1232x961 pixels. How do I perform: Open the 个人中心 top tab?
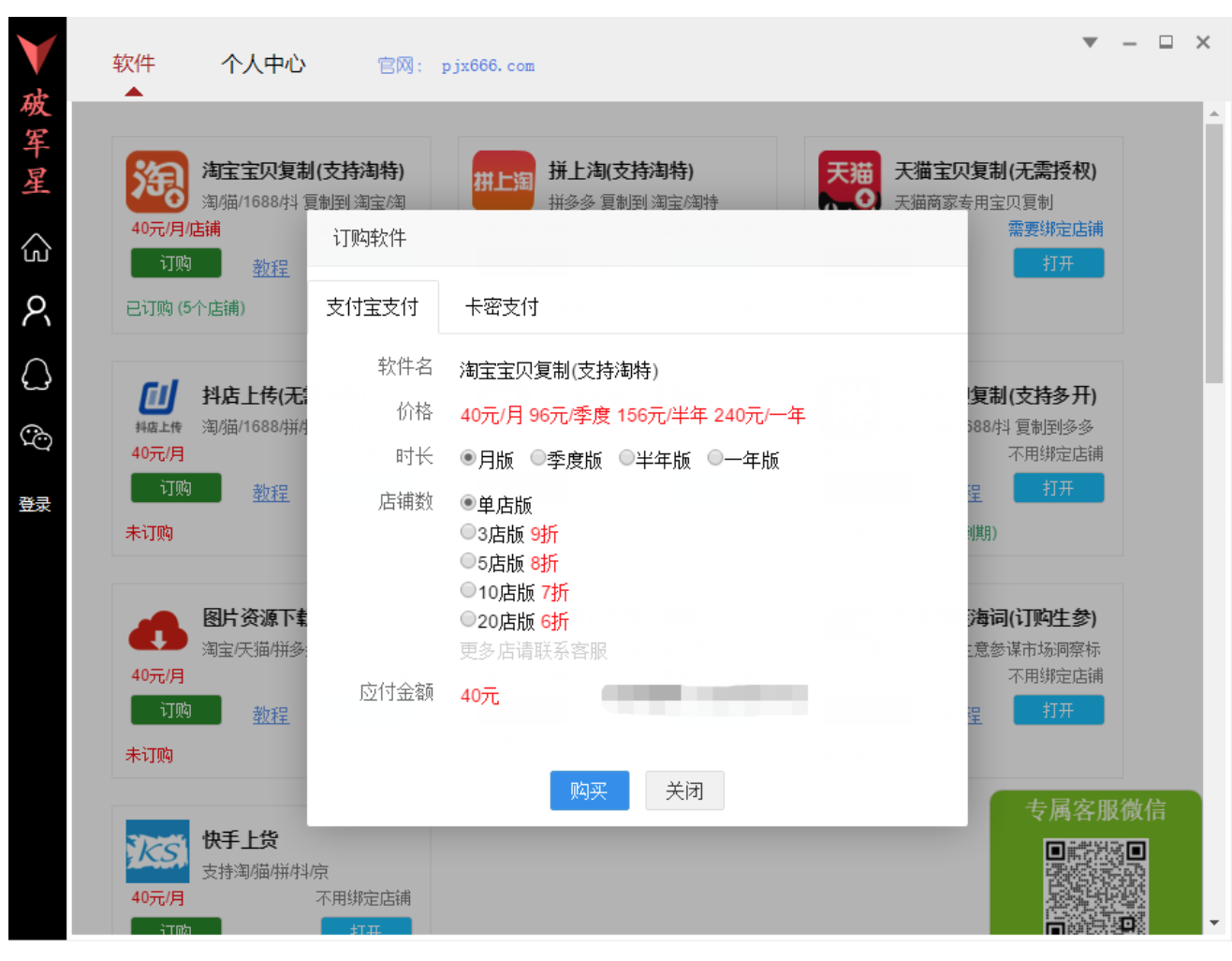coord(263,64)
